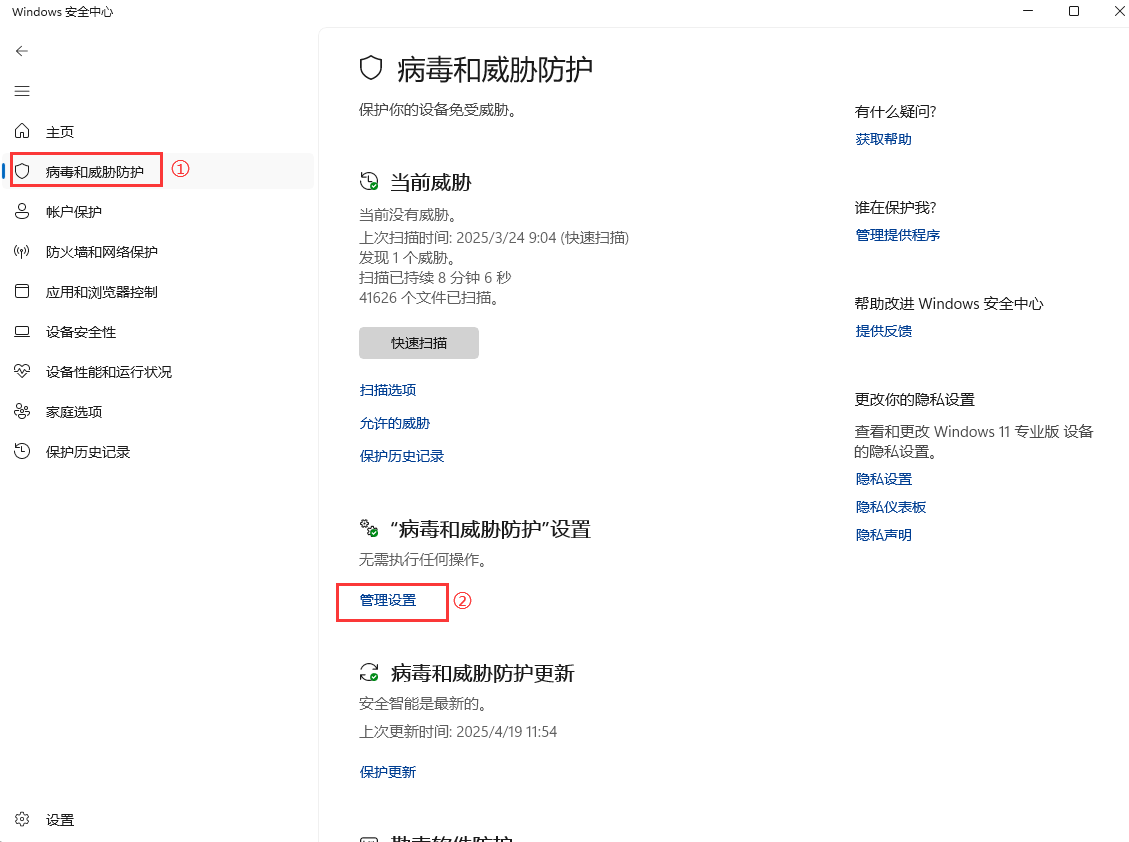Click the back arrow icon
The image size is (1129, 842).
pyautogui.click(x=22, y=51)
